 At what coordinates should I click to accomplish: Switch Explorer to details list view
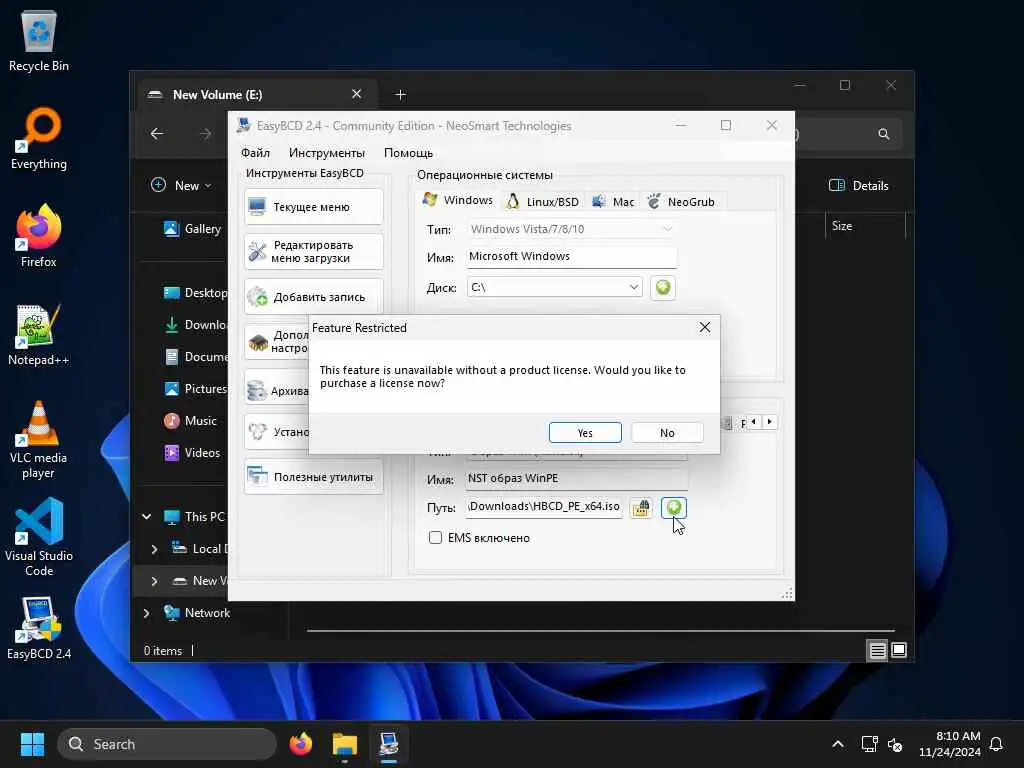pyautogui.click(x=877, y=650)
